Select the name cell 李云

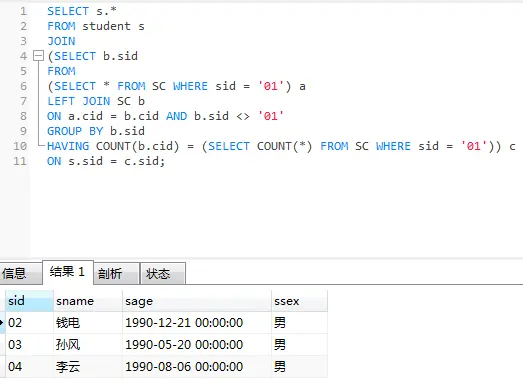[x=88, y=367]
